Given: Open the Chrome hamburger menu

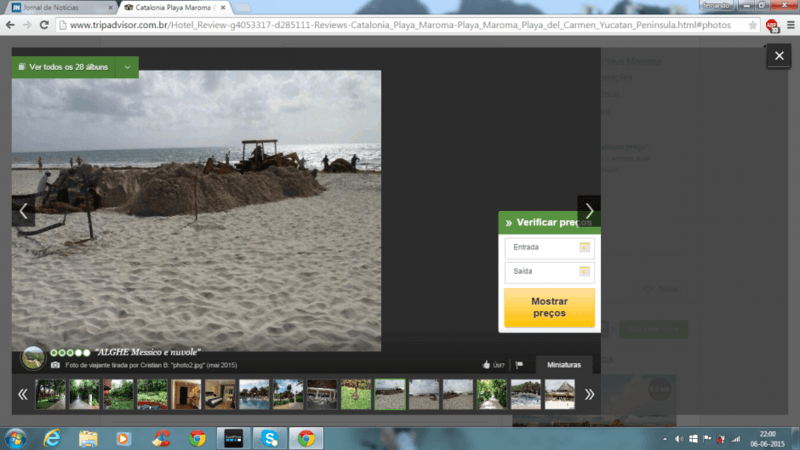Looking at the screenshot, I should pos(791,25).
